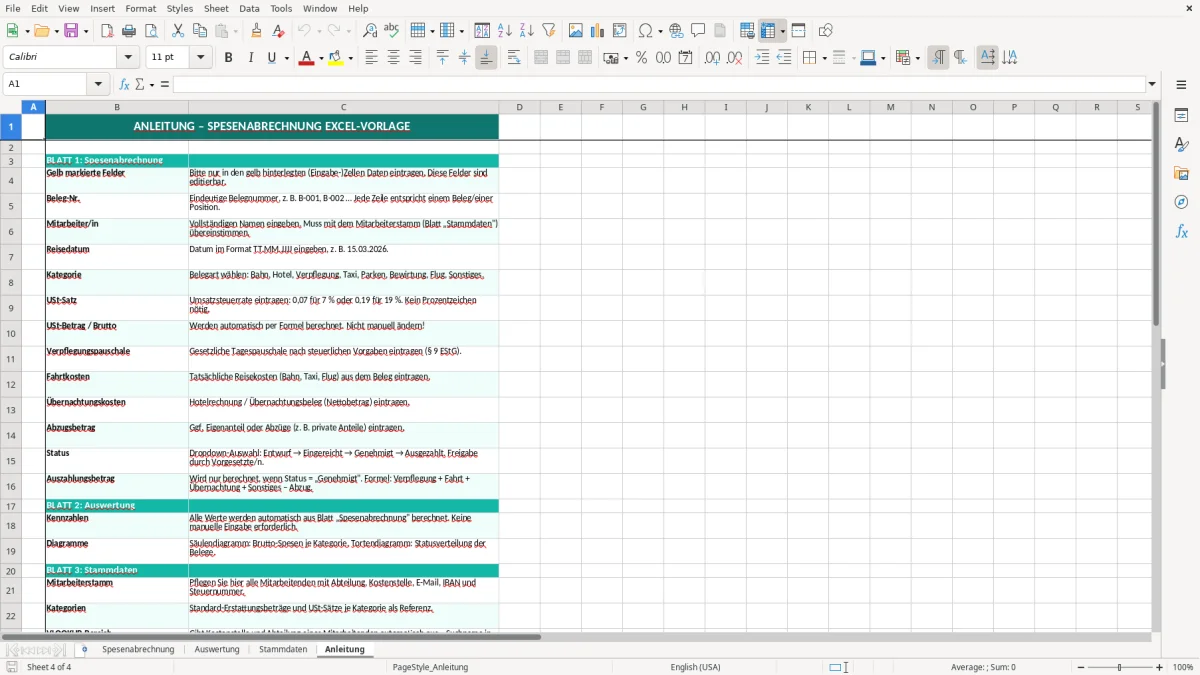Click the Cut scissors icon
Image resolution: width=1200 pixels, height=675 pixels.
(177, 31)
